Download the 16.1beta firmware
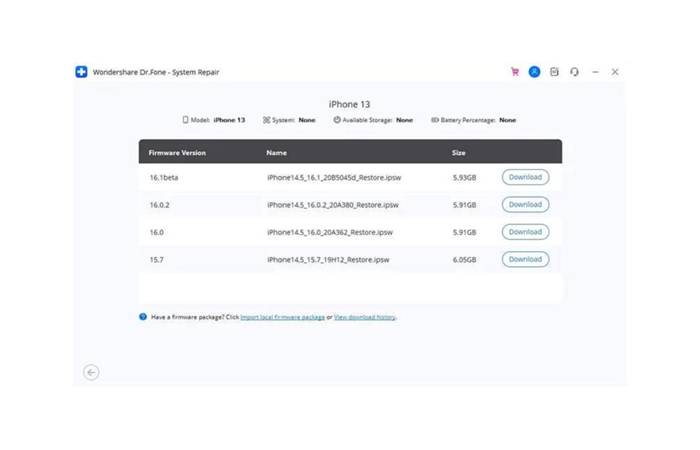The height and width of the screenshot is (450, 700). pos(525,177)
